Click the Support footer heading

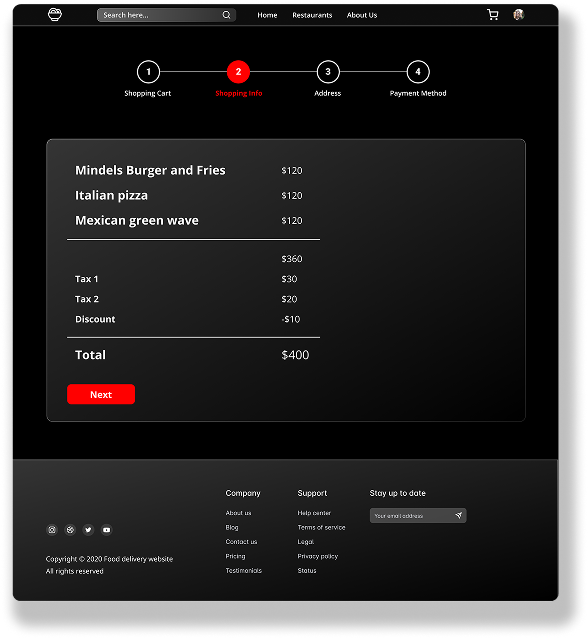(x=312, y=493)
